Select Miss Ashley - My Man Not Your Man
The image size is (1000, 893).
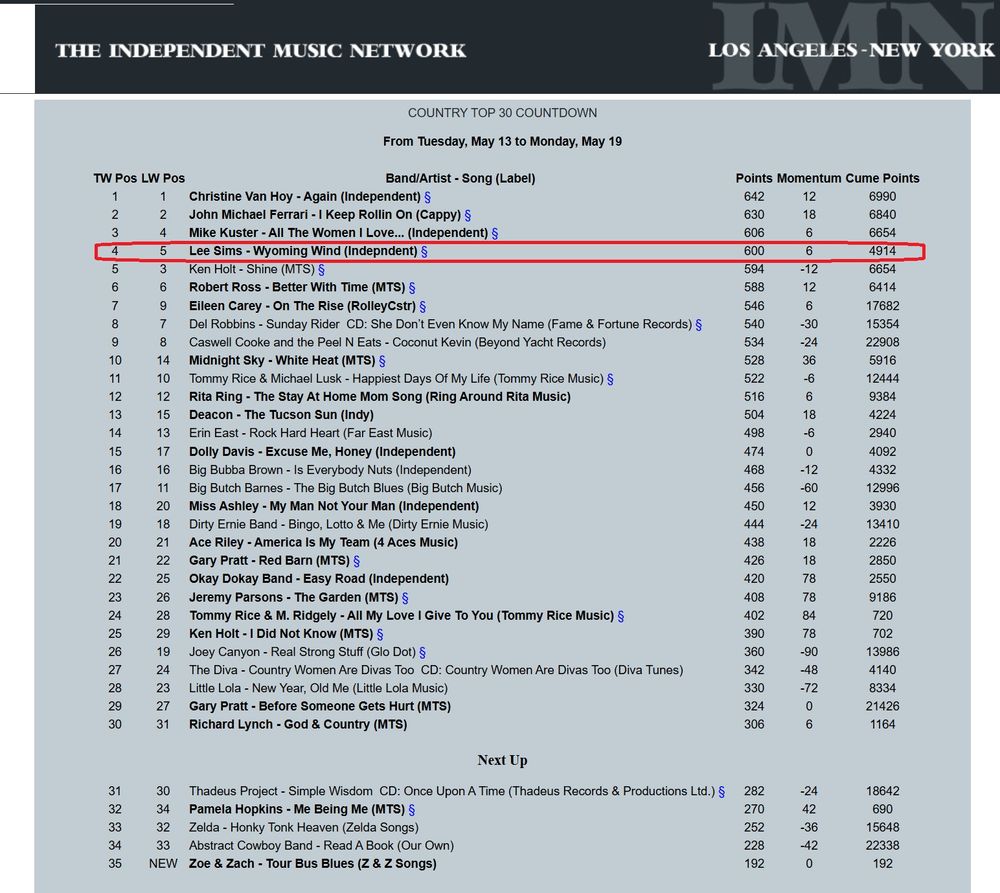coord(334,506)
